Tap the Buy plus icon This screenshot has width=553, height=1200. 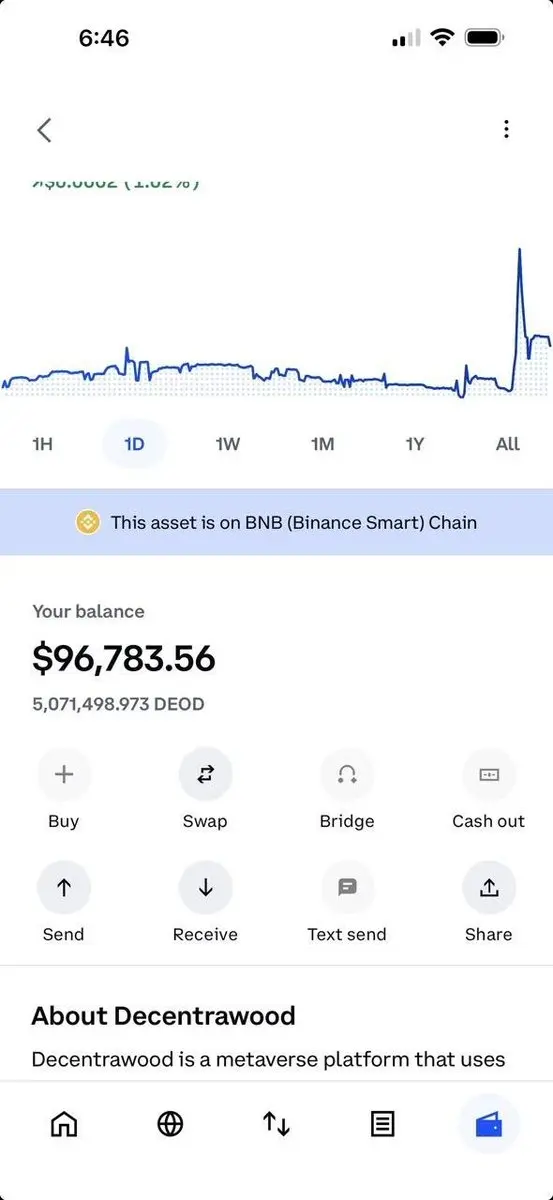point(64,774)
